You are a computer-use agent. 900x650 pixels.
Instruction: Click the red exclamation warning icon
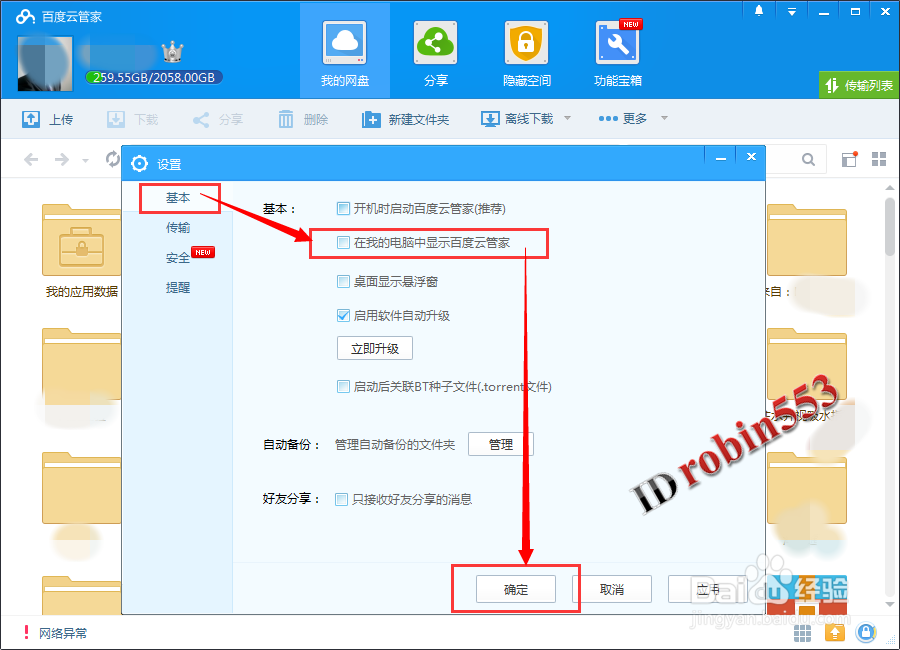pyautogui.click(x=26, y=632)
